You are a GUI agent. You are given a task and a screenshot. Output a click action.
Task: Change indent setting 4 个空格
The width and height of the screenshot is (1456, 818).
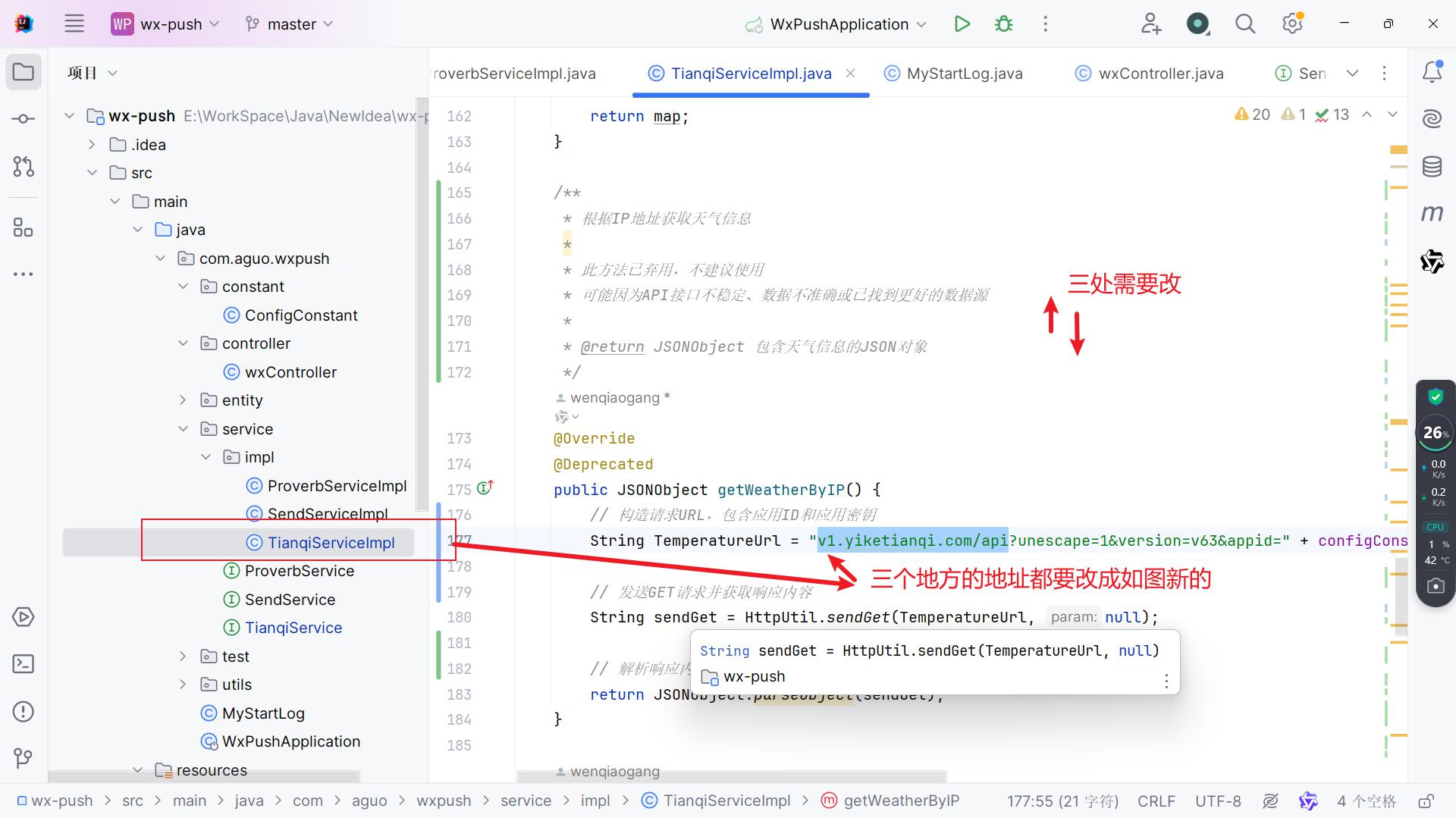point(1366,801)
